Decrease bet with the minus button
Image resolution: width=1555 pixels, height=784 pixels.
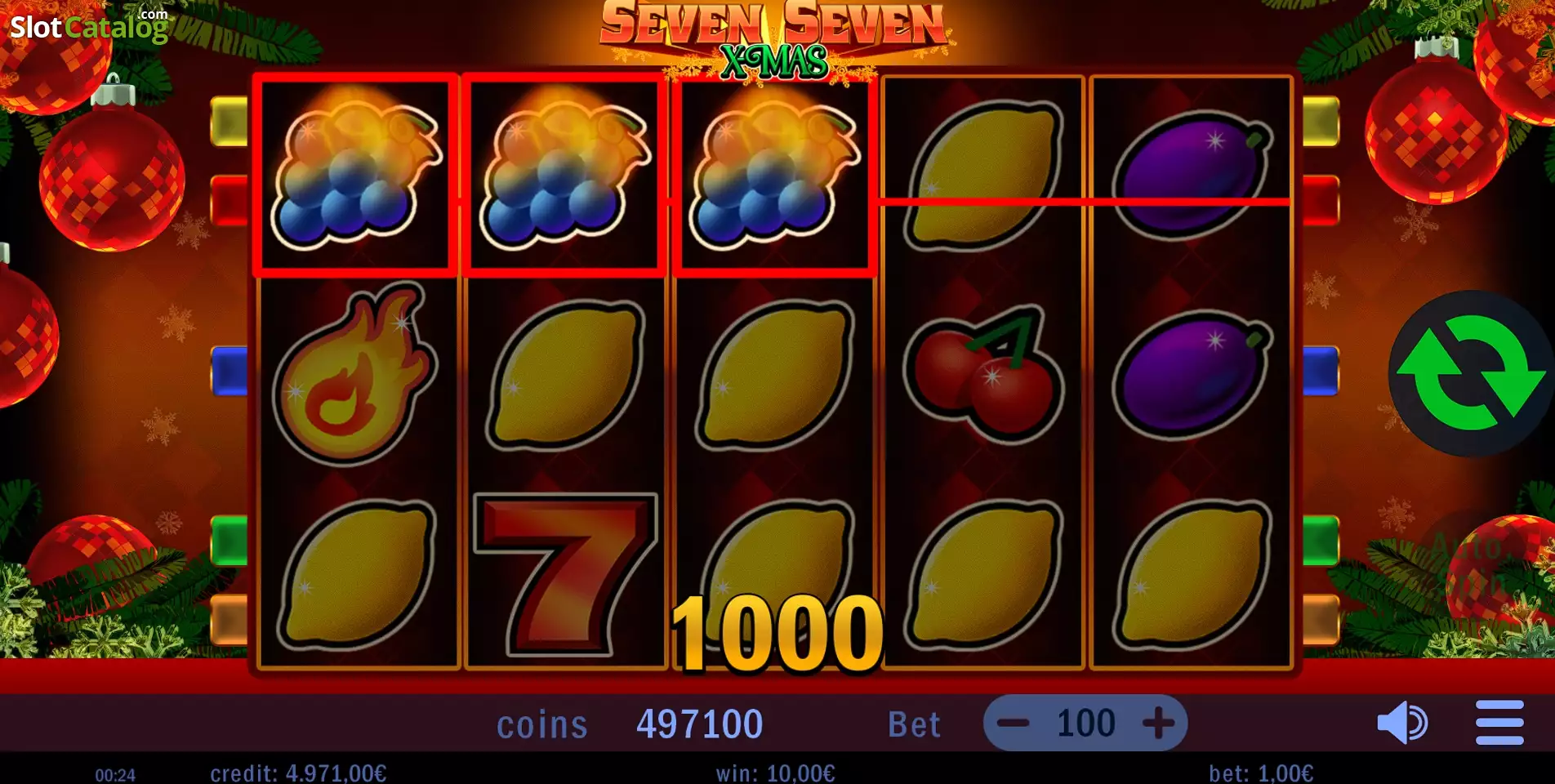(1014, 723)
